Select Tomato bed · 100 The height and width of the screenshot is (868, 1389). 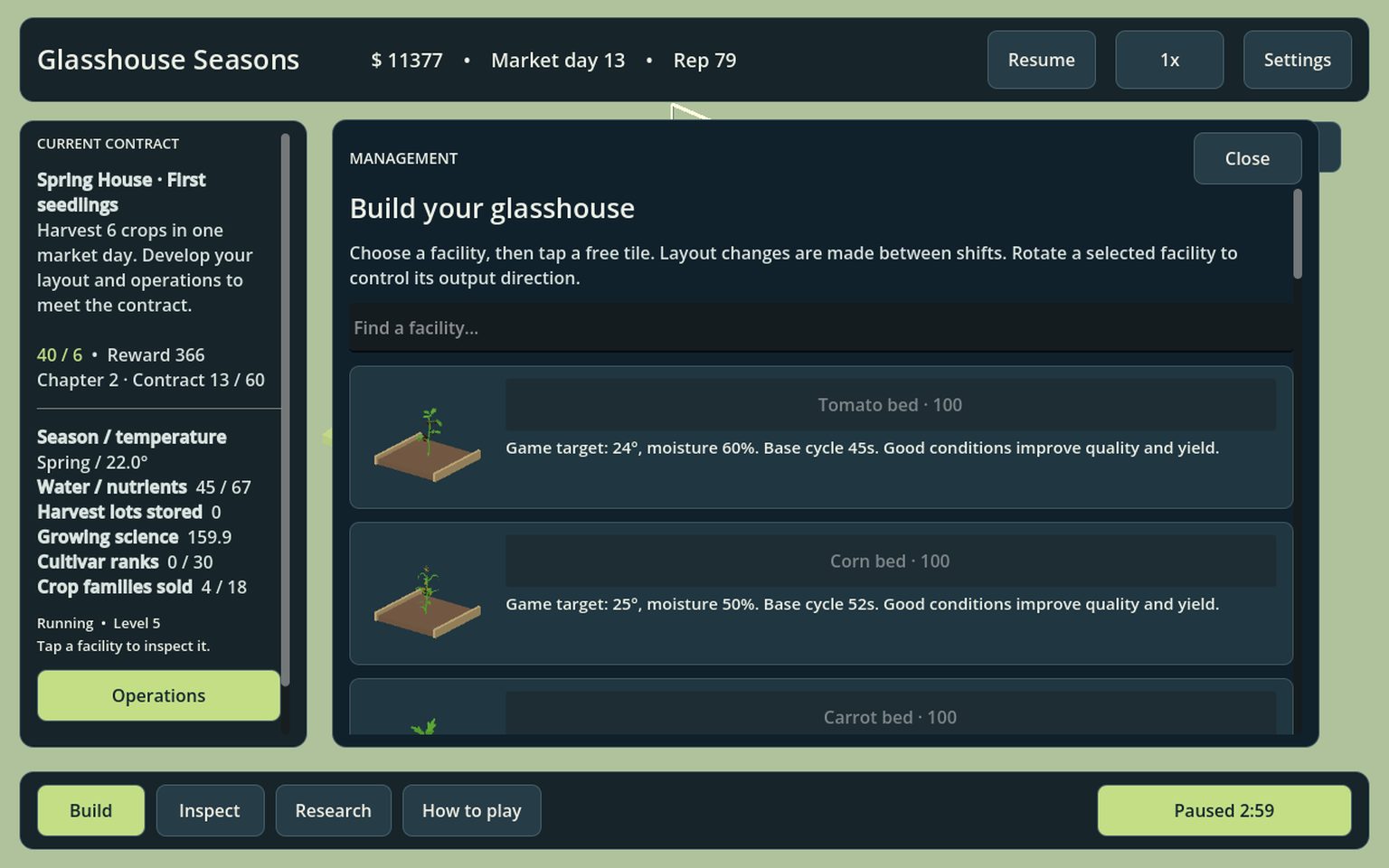890,405
